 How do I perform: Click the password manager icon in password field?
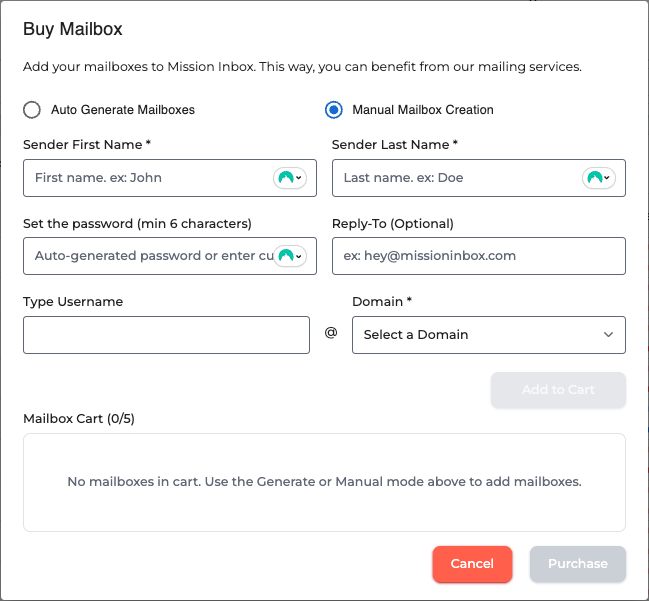(289, 256)
